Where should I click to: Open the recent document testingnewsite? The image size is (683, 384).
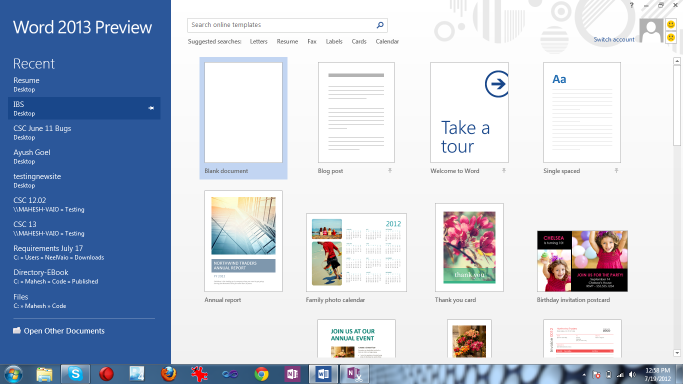(x=84, y=180)
